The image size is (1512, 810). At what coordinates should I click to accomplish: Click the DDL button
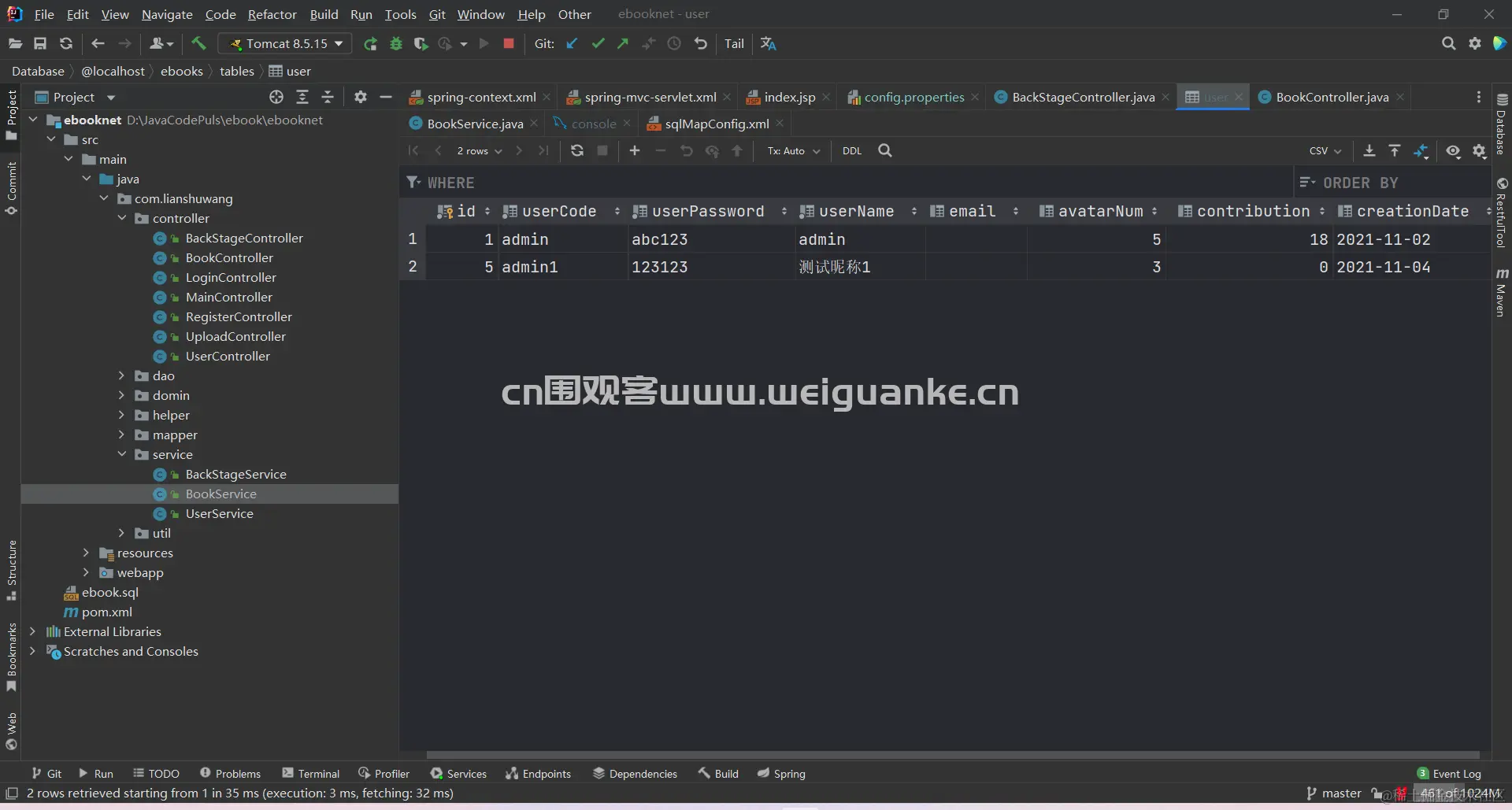(x=852, y=151)
